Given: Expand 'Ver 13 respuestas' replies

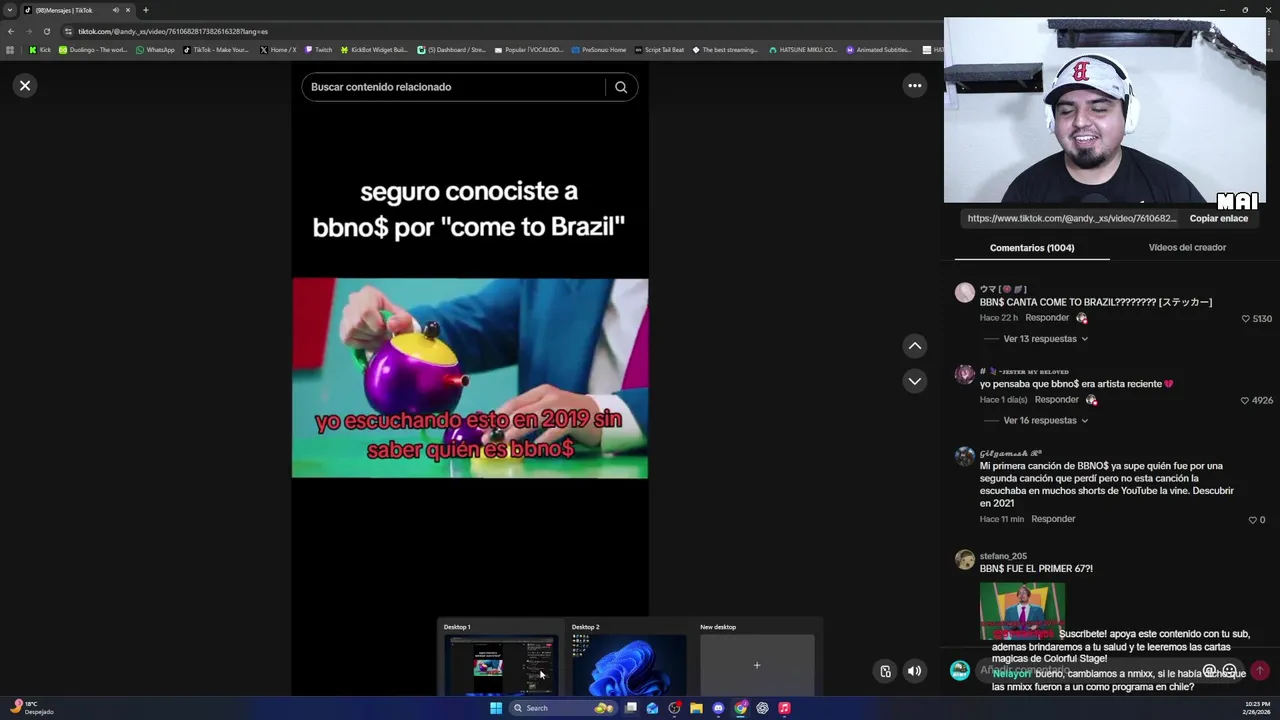Looking at the screenshot, I should coord(1045,339).
